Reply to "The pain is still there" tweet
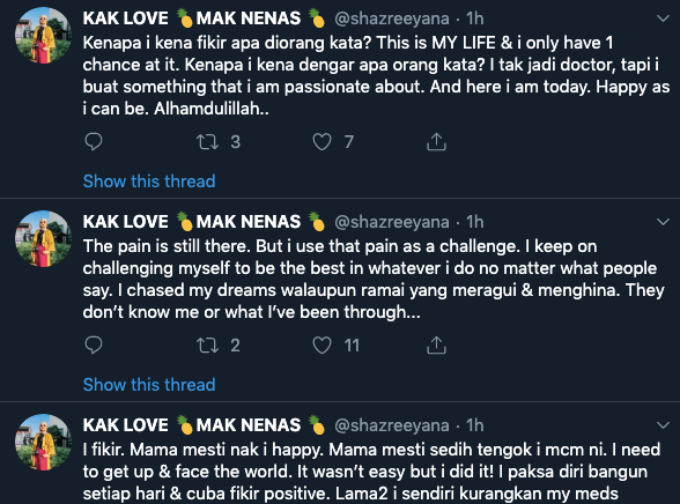Screen dimensions: 680x504 (x=93, y=345)
